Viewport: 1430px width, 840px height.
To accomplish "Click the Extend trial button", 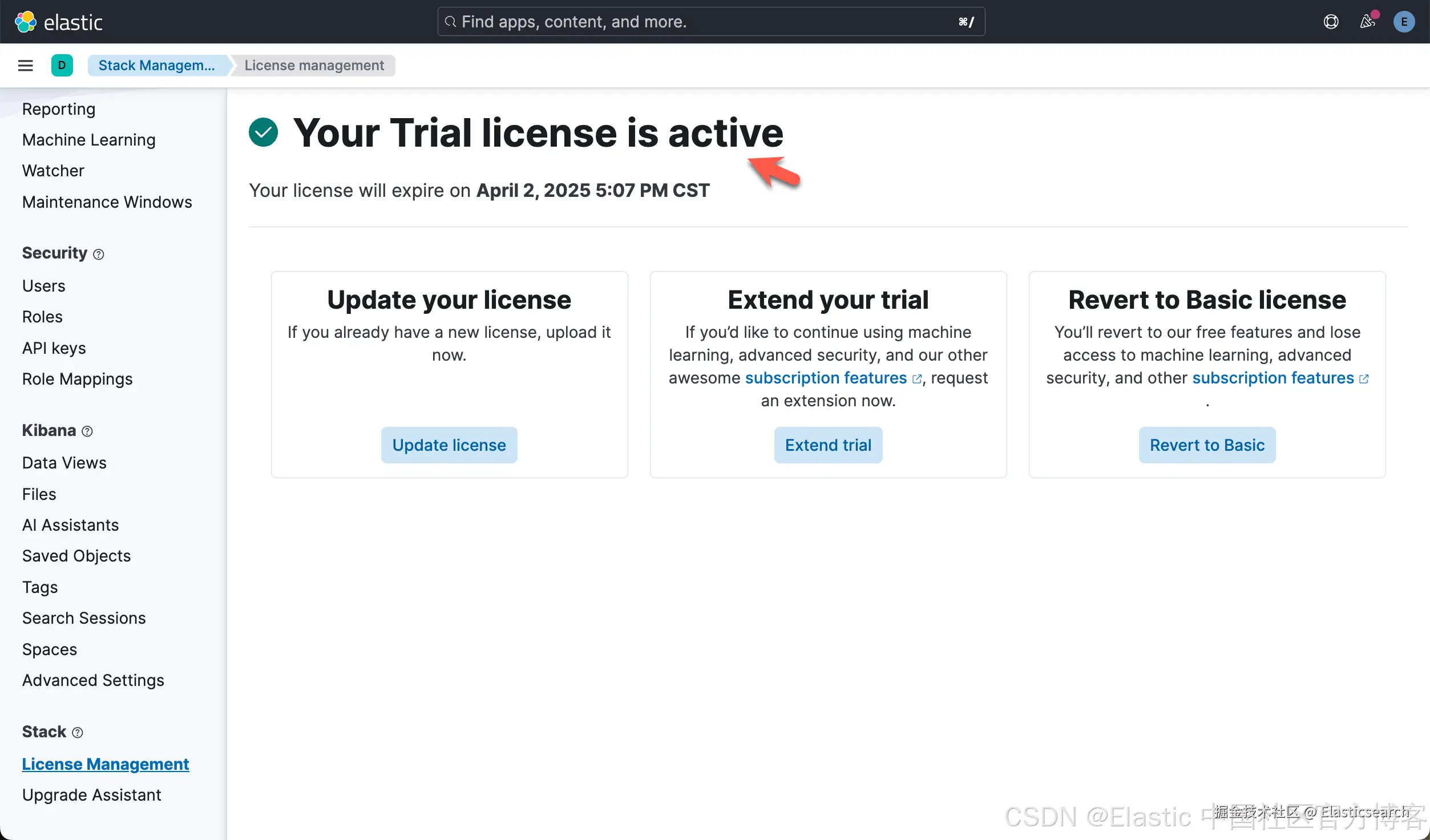I will tap(828, 445).
